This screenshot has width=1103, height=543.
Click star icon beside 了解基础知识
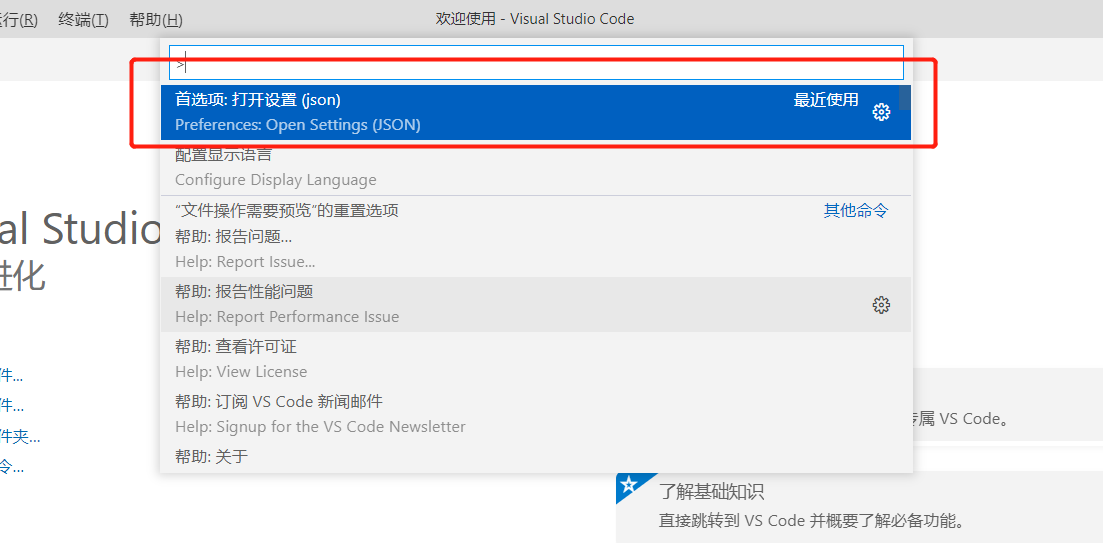coord(629,484)
